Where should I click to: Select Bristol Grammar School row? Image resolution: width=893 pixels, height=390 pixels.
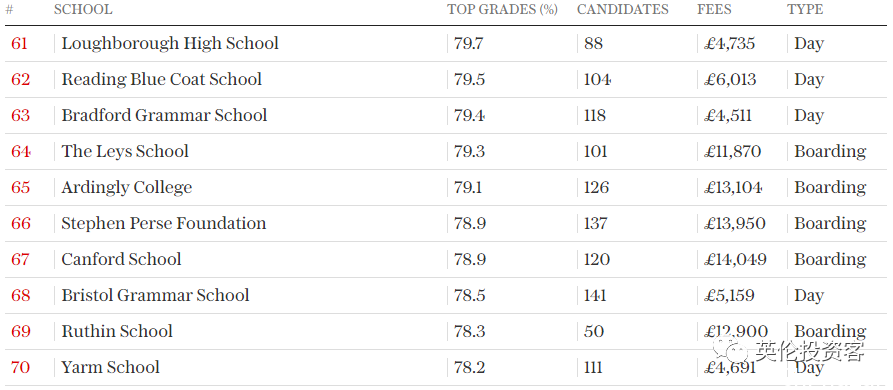tap(446, 295)
